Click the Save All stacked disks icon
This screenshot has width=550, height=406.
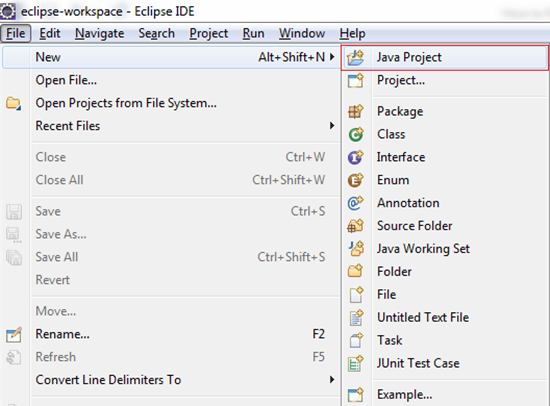(14, 258)
